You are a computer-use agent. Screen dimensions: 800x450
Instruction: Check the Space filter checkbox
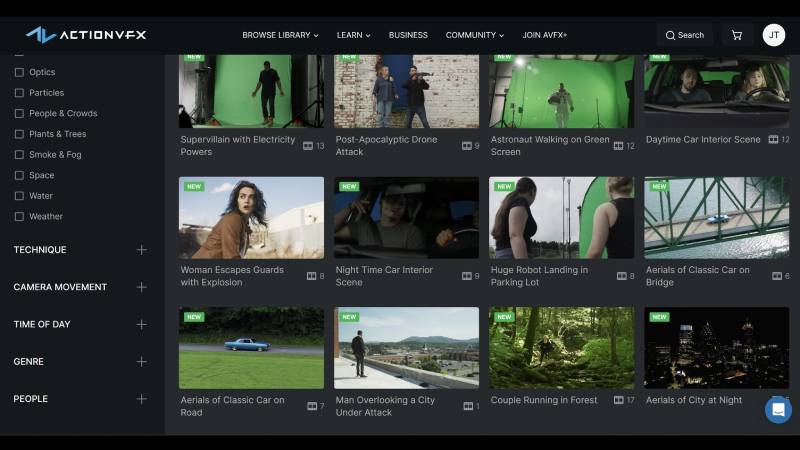[x=19, y=175]
